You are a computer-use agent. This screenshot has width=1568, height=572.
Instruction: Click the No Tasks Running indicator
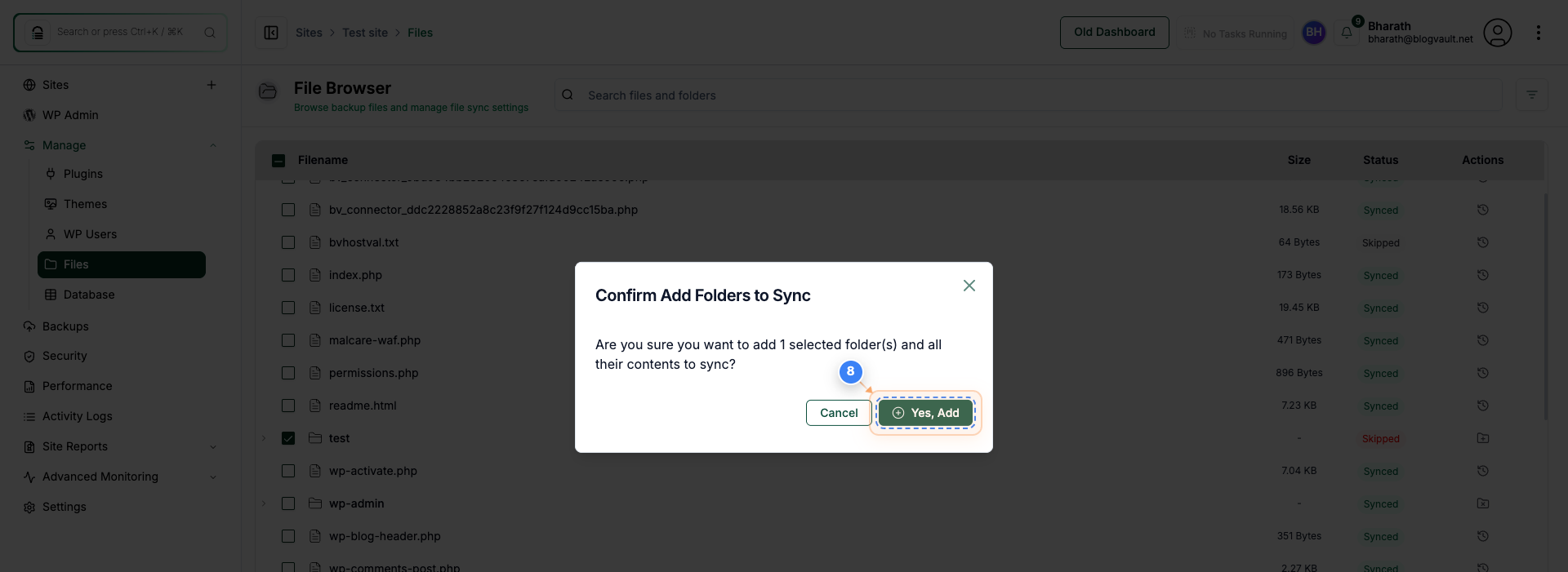1235,33
